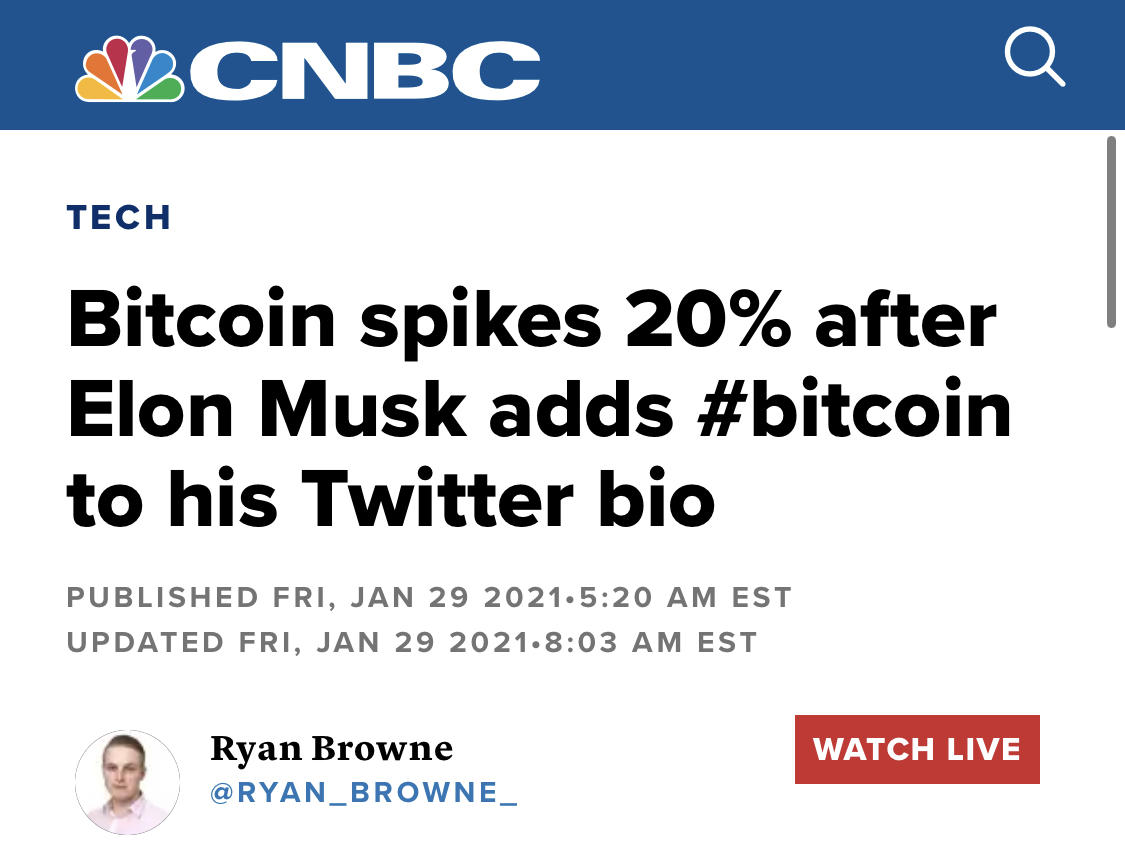Click the word "spikes" in headline
This screenshot has height=863, width=1125.
481,322
